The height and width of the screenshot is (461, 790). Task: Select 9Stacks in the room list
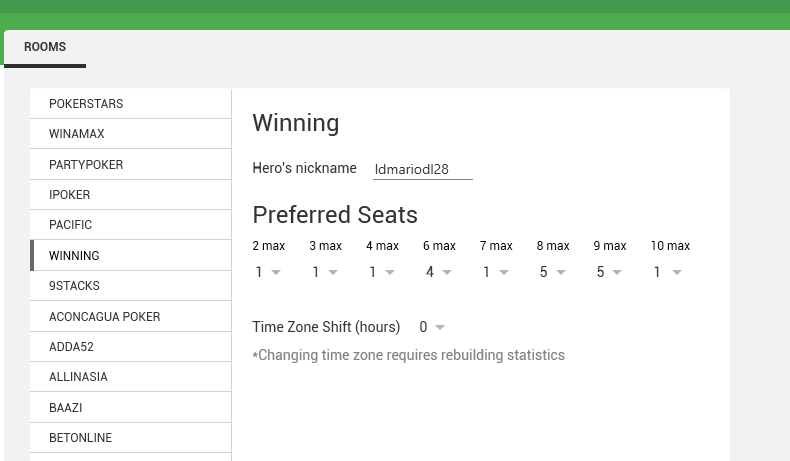click(131, 286)
